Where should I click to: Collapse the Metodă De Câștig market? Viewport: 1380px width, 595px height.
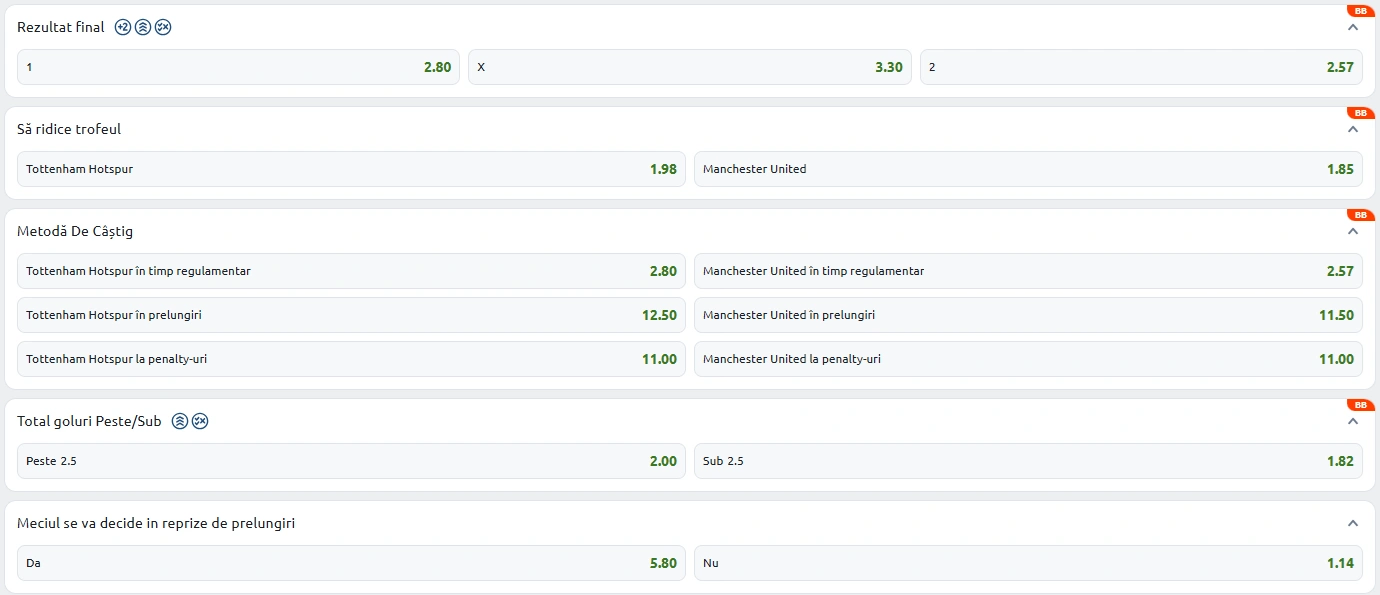(x=1353, y=231)
